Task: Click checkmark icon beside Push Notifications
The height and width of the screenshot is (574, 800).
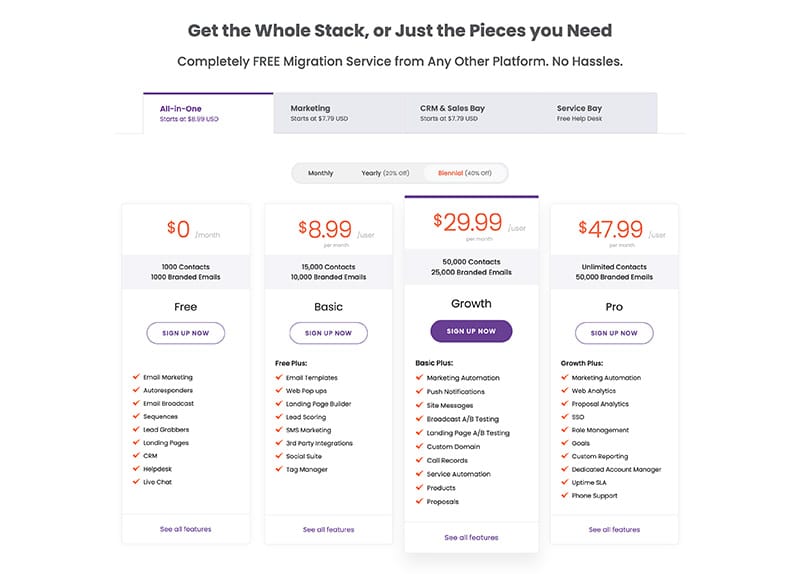Action: click(419, 391)
